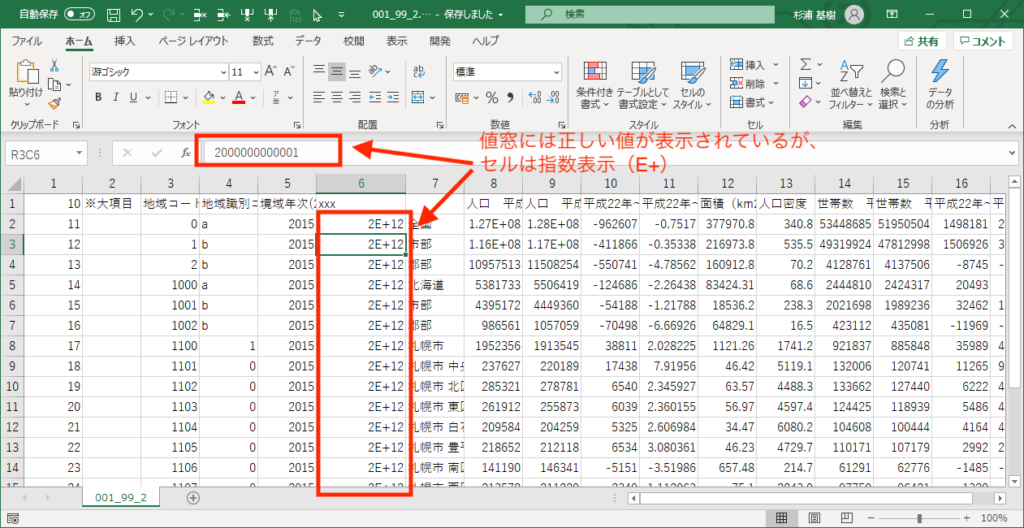Click Data Analysis (データの分析) lightning icon
The height and width of the screenshot is (528, 1024).
click(x=940, y=86)
